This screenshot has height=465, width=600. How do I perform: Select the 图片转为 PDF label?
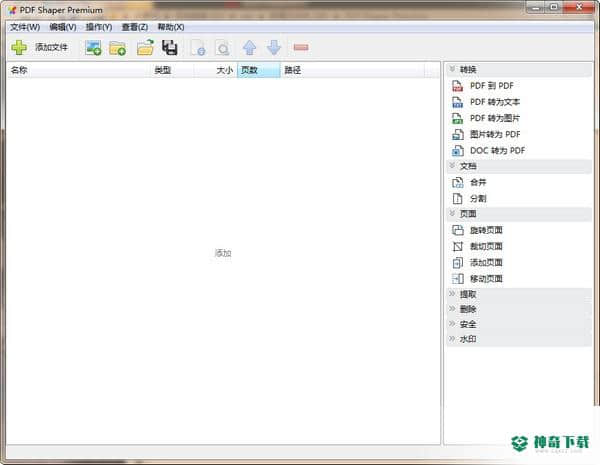495,134
